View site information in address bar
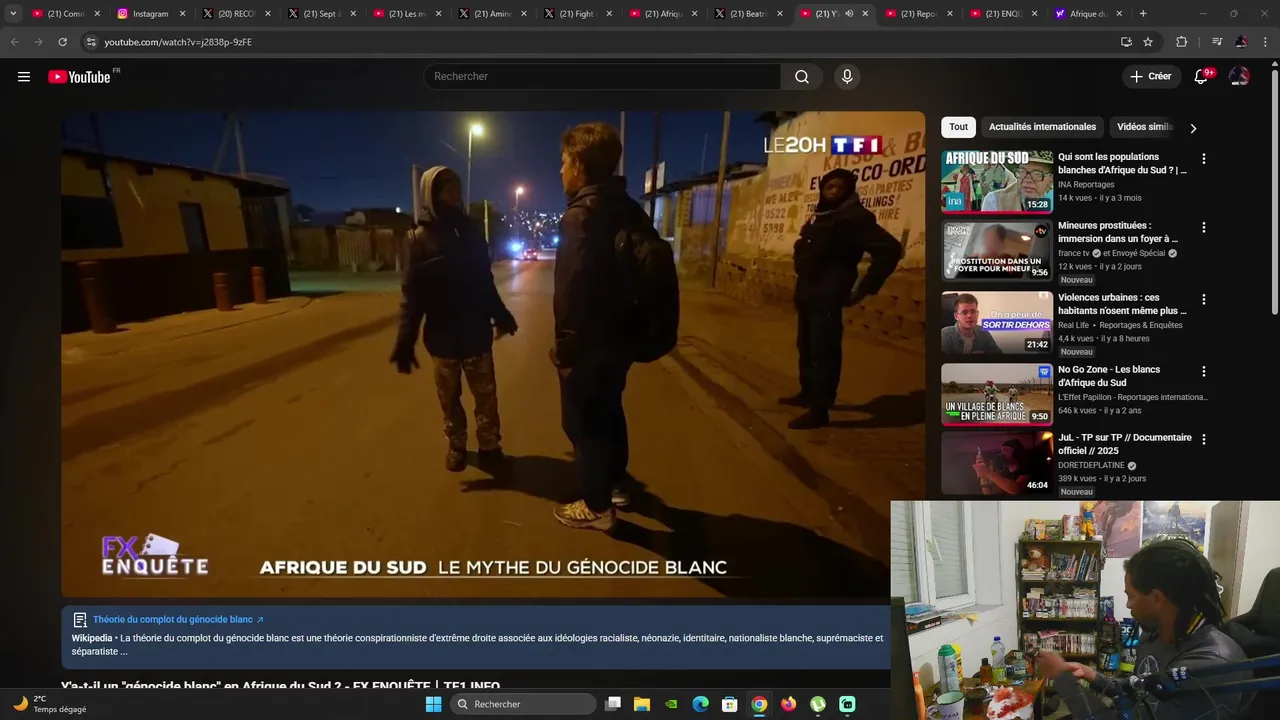Image resolution: width=1280 pixels, height=720 pixels. 91,42
